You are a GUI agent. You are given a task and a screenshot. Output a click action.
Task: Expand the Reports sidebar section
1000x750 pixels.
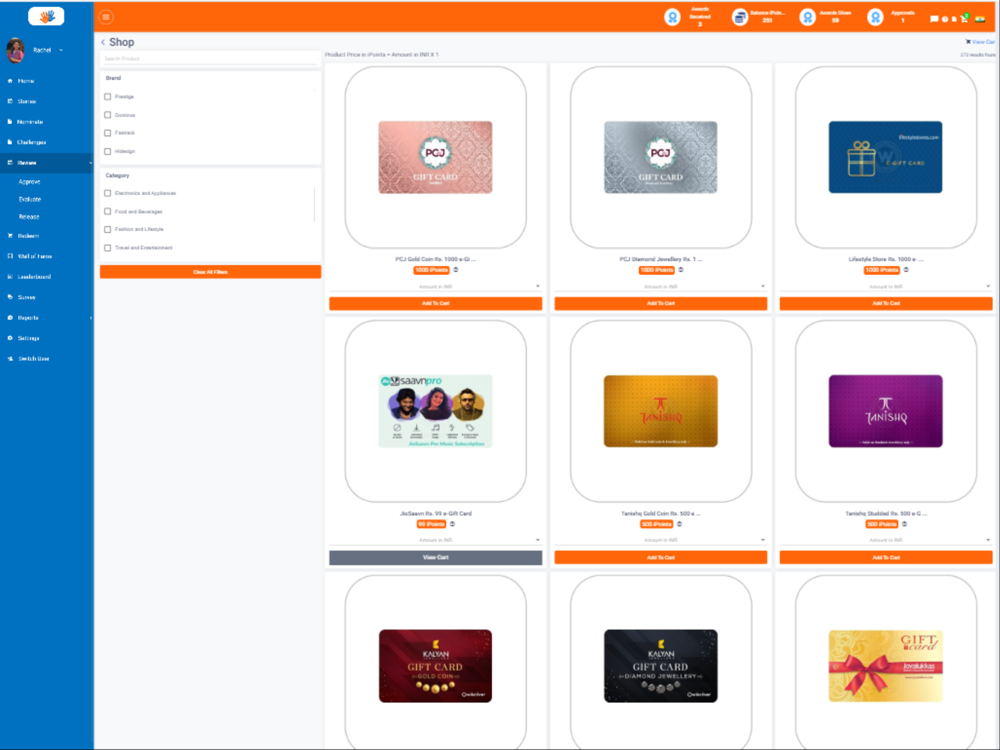pyautogui.click(x=90, y=318)
